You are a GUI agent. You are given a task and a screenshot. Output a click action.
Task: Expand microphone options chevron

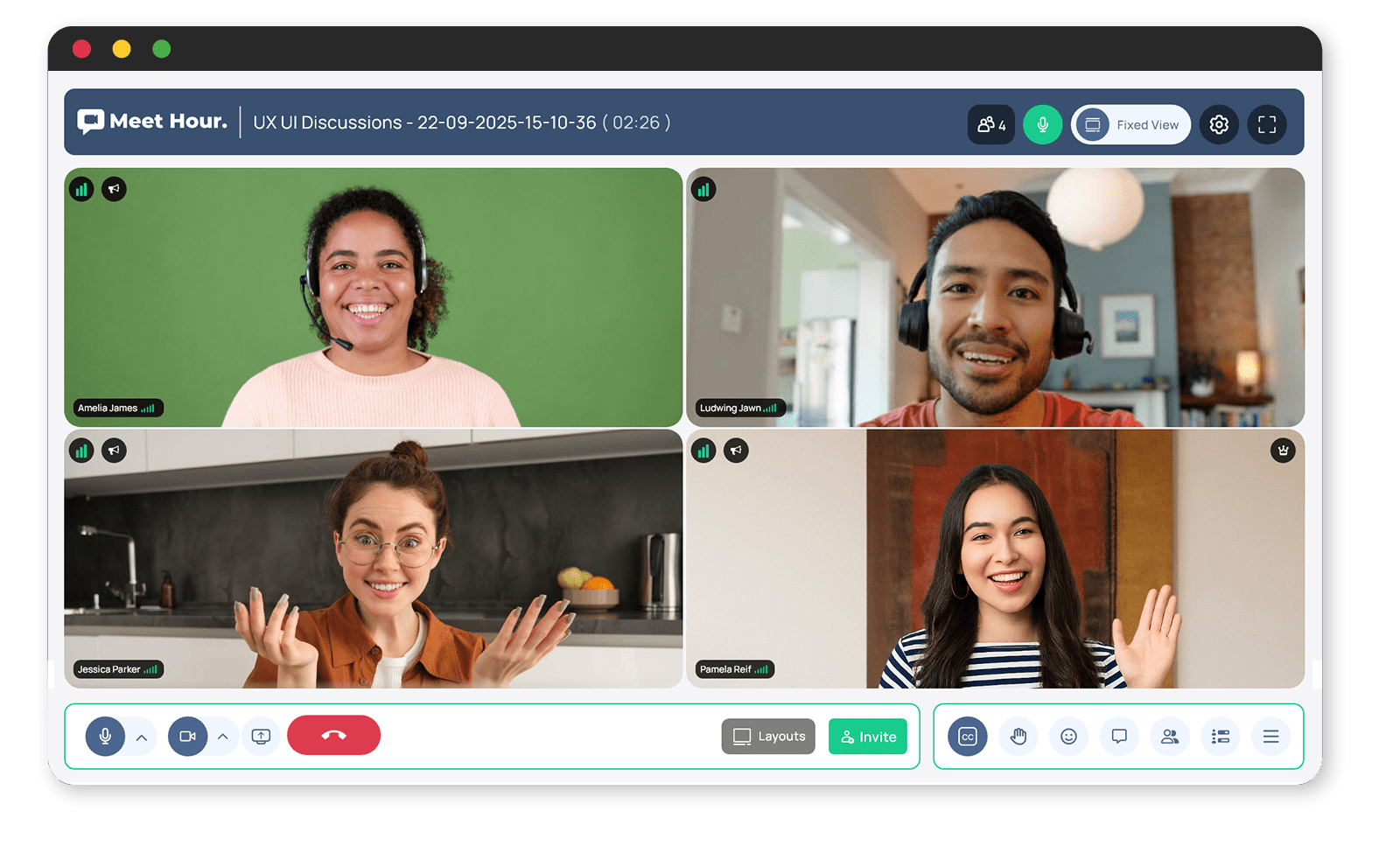pos(142,738)
